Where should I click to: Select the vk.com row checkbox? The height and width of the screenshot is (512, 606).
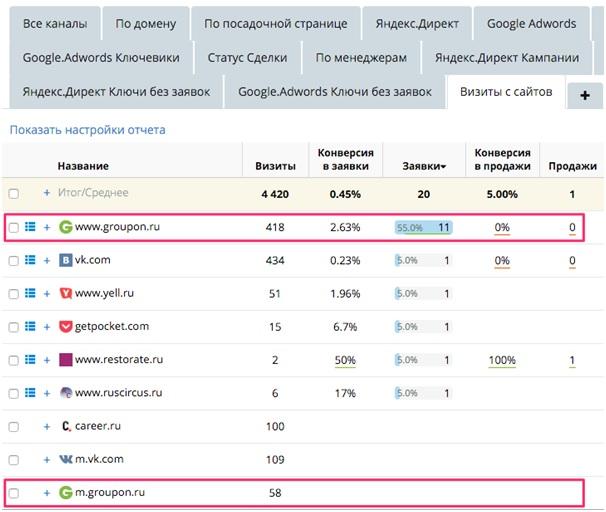pyautogui.click(x=14, y=260)
